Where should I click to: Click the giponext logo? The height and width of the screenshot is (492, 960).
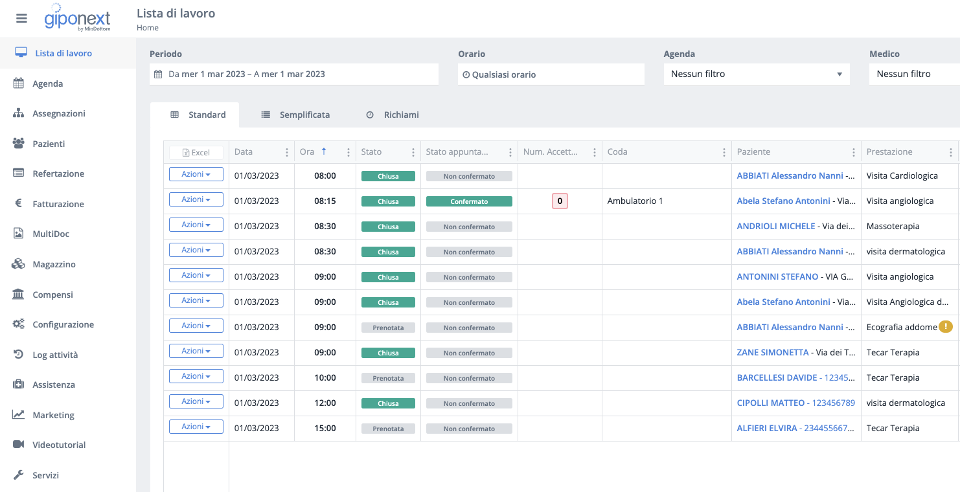pos(76,20)
